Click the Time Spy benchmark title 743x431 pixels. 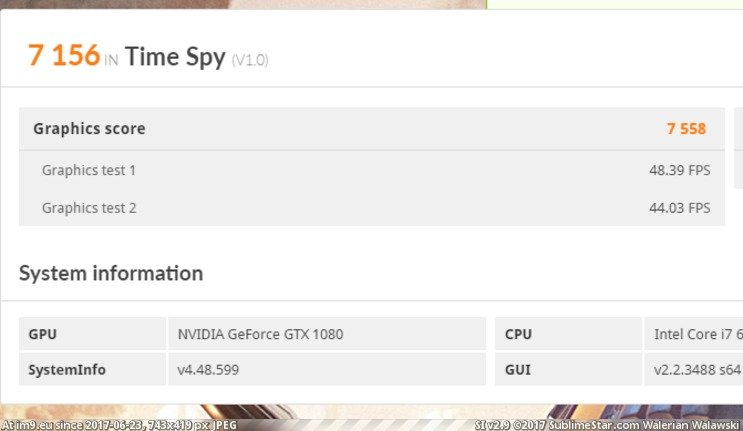[175, 58]
